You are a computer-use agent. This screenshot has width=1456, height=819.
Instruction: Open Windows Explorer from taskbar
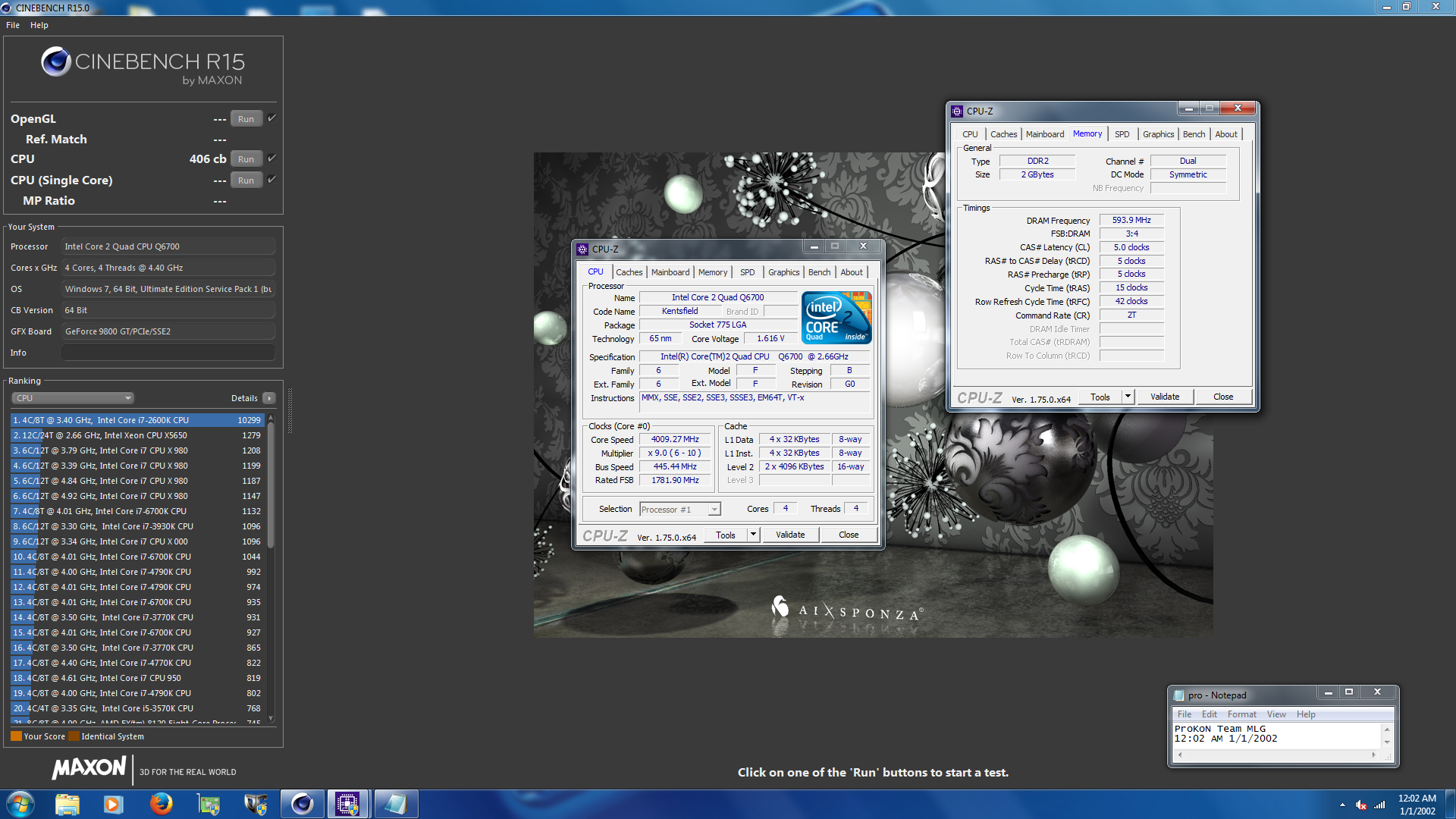point(67,804)
